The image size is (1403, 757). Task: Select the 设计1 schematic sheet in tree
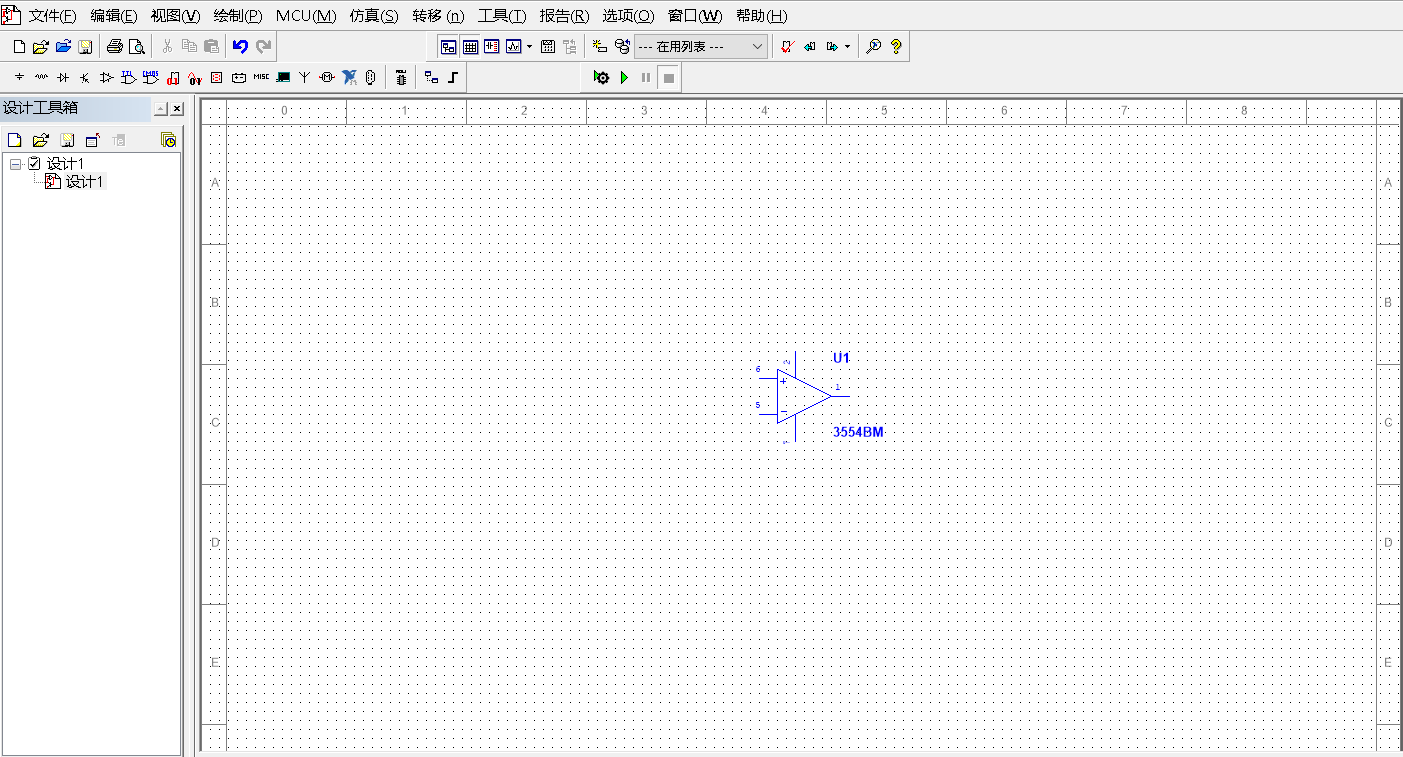tap(84, 181)
